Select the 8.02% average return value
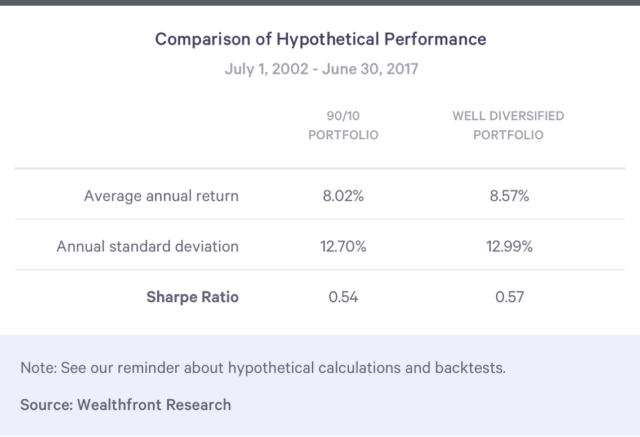 (x=343, y=195)
